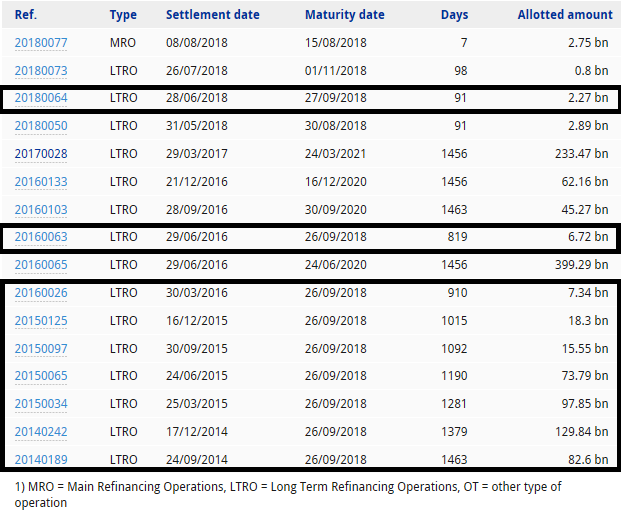Open the 20180064 LTRO reference link
Image resolution: width=621 pixels, height=515 pixels.
pyautogui.click(x=41, y=98)
